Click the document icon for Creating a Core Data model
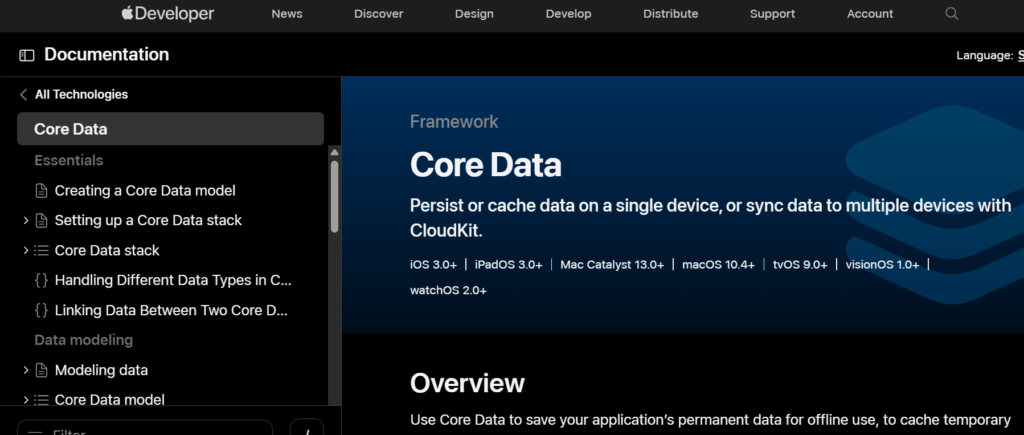This screenshot has height=435, width=1024. click(41, 190)
